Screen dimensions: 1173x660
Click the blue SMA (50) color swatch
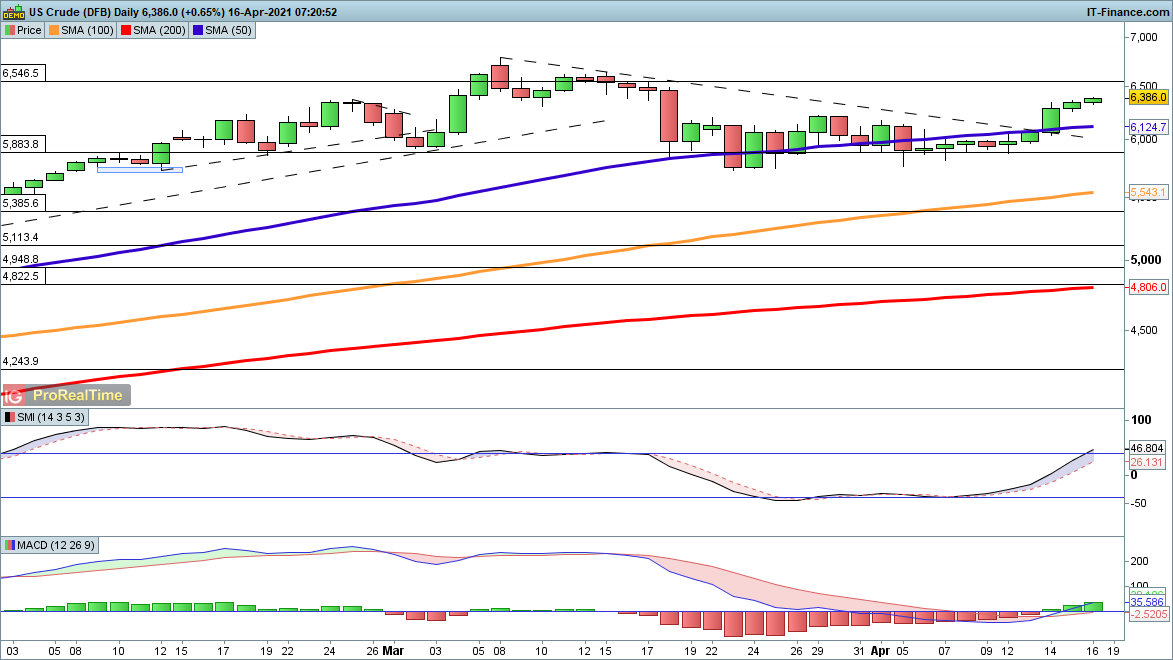click(198, 30)
